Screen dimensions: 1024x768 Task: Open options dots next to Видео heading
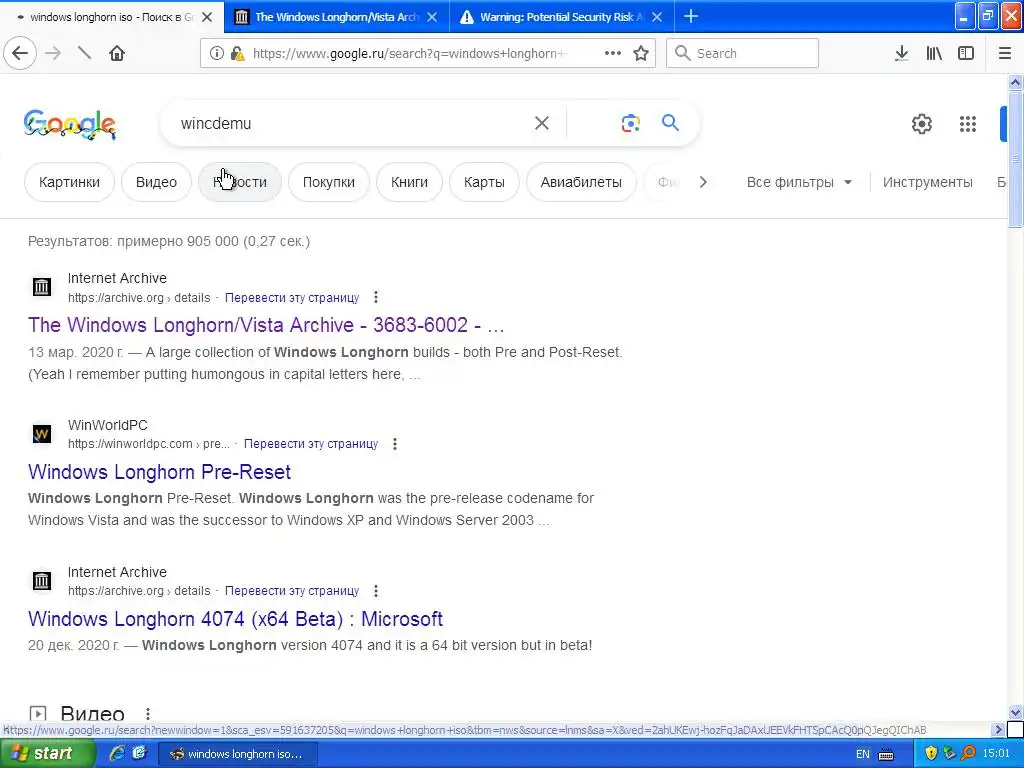pos(148,714)
